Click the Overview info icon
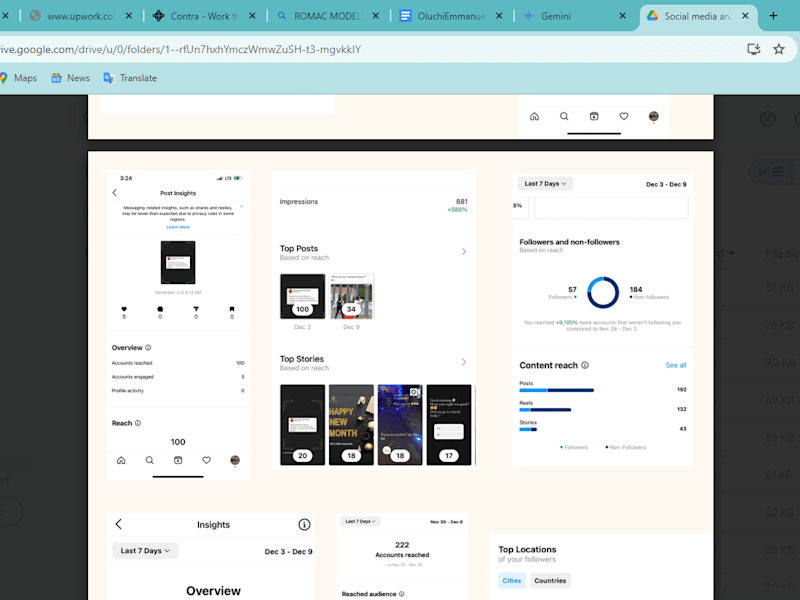Image resolution: width=800 pixels, height=600 pixels. 148,347
